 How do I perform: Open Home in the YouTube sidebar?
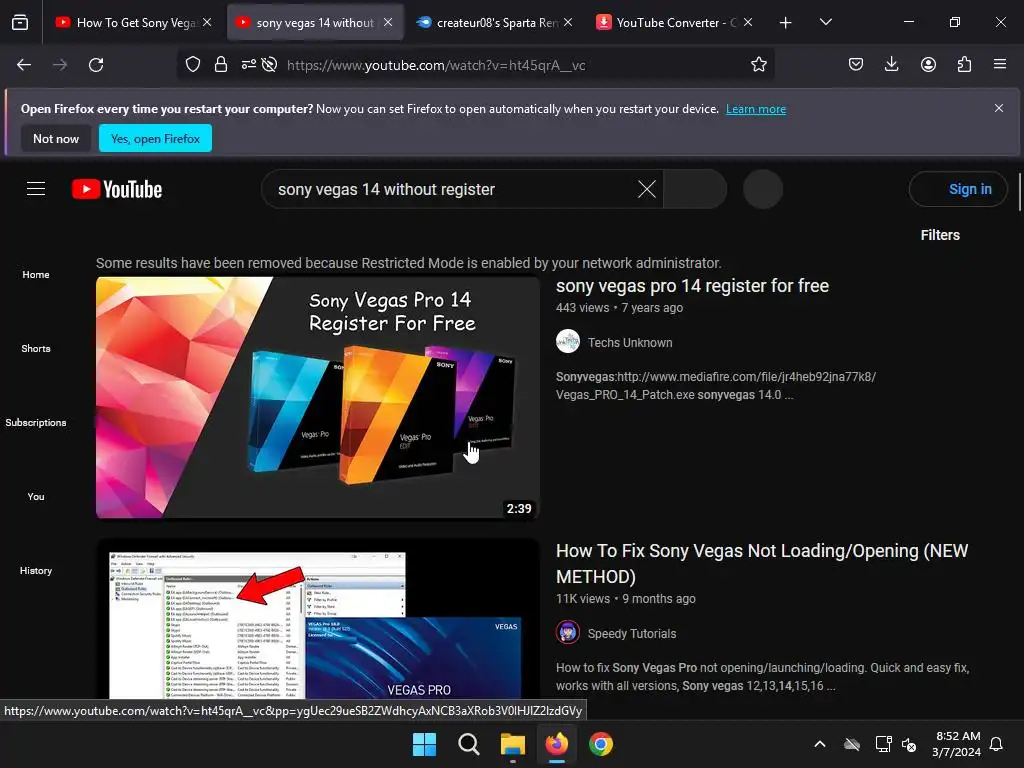click(x=36, y=274)
